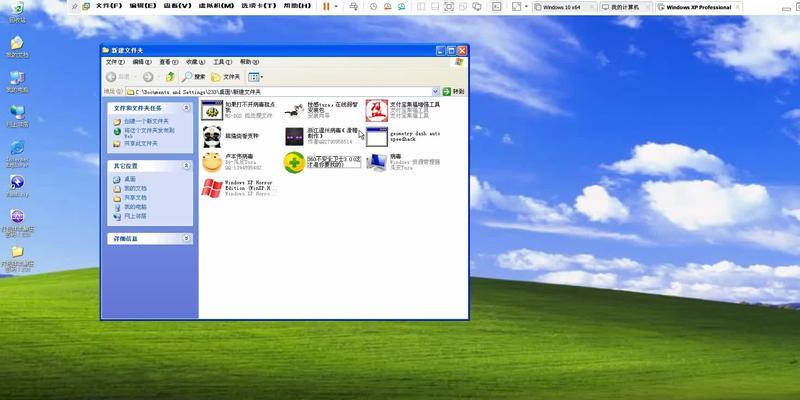Switch to 我的计算机 tab

tap(626, 7)
